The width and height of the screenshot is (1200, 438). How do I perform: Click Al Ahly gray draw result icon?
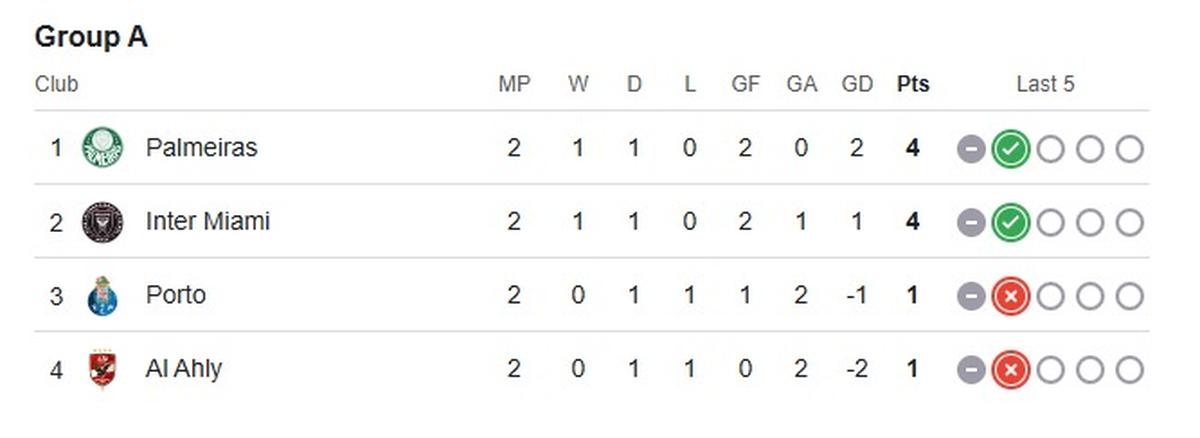[971, 371]
